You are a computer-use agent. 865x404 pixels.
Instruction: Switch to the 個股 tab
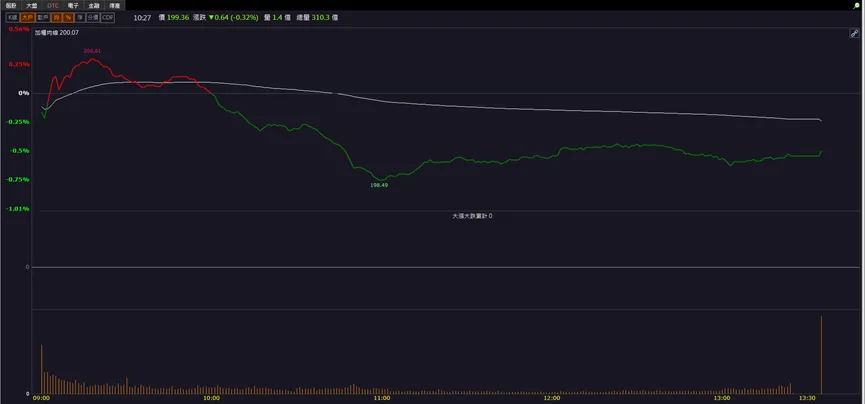[11, 6]
